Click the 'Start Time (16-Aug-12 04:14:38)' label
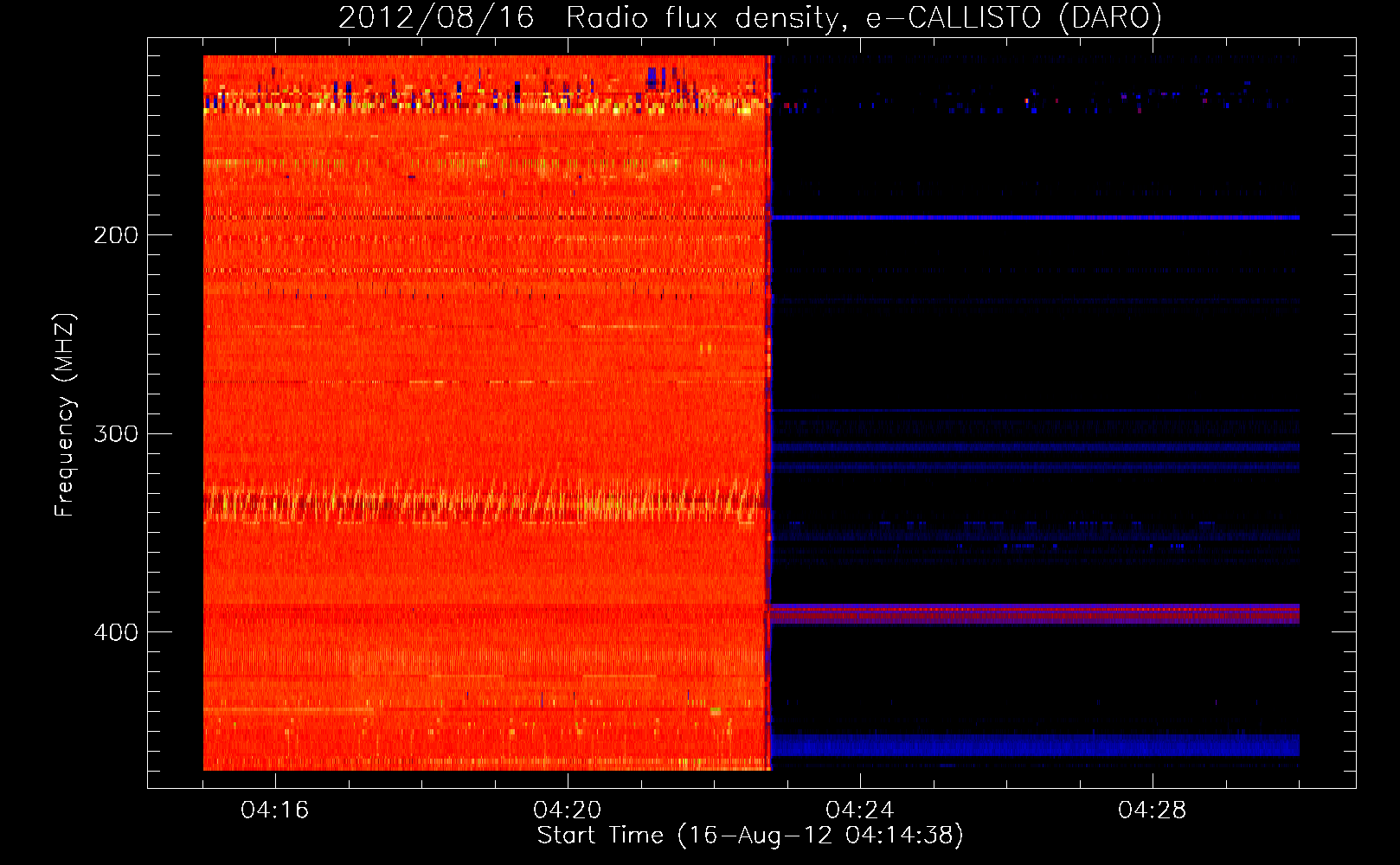 click(x=750, y=836)
